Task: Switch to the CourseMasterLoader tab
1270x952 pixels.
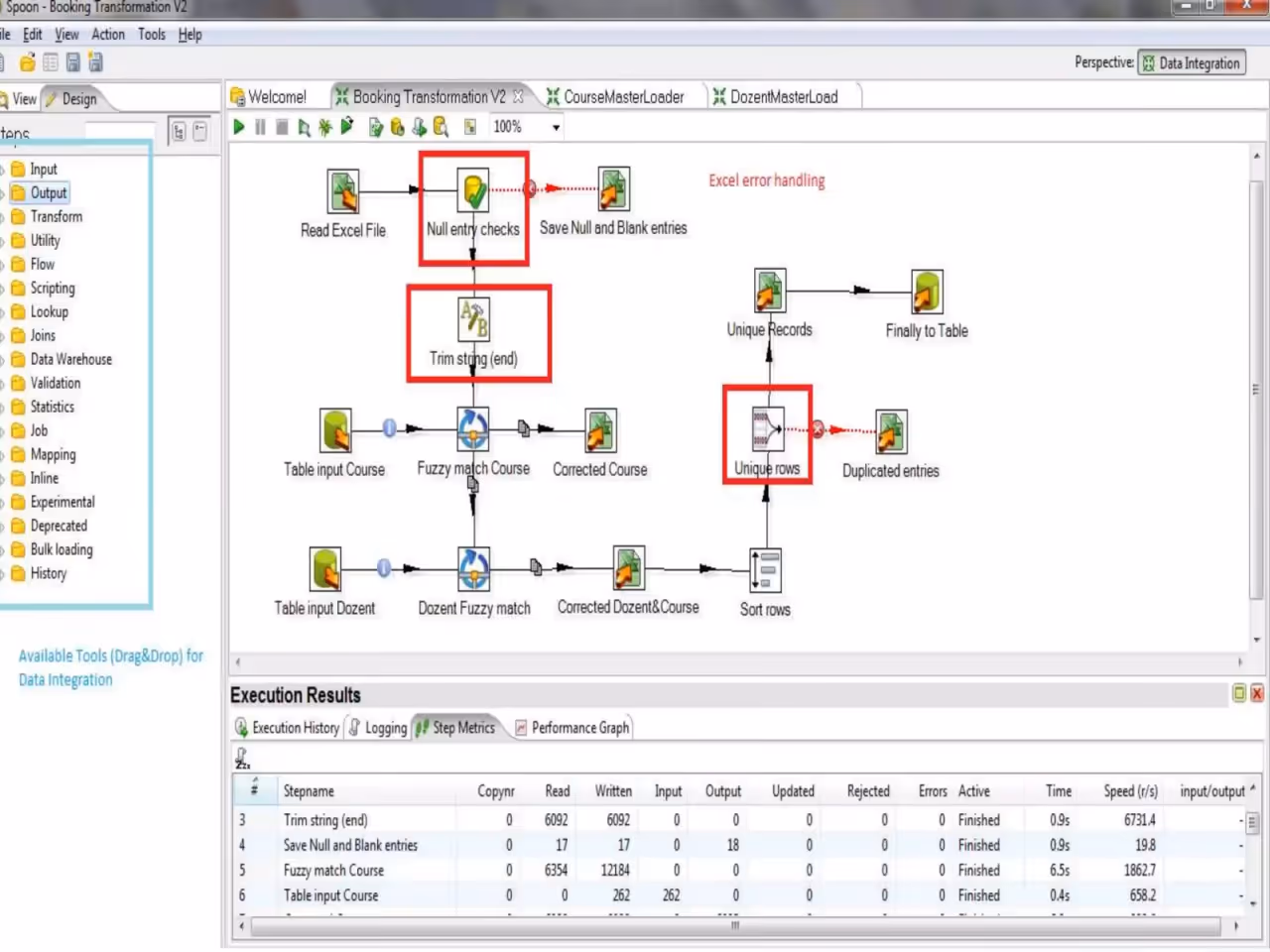Action: click(615, 97)
